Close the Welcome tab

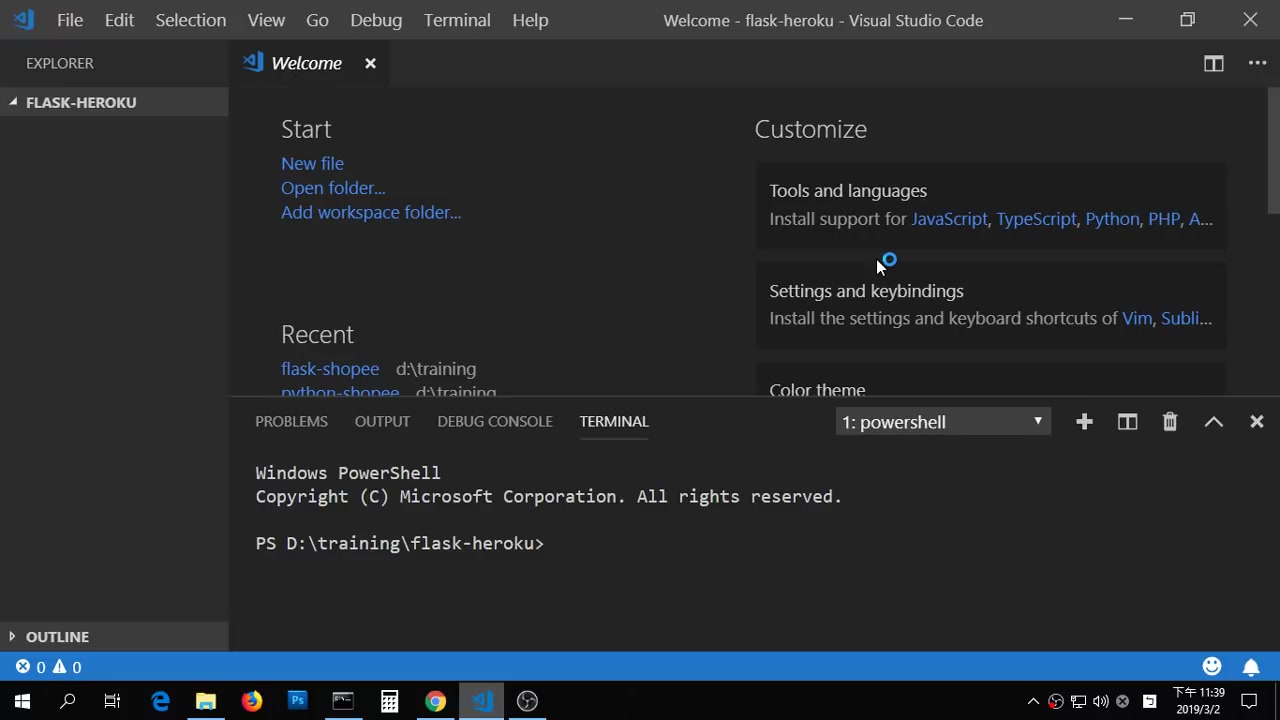pyautogui.click(x=370, y=63)
